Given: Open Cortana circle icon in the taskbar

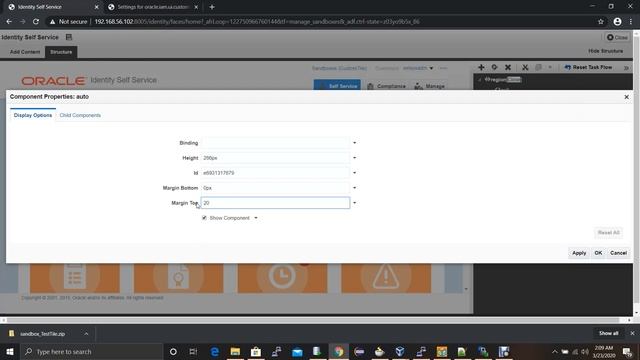Looking at the screenshot, I should 173,352.
